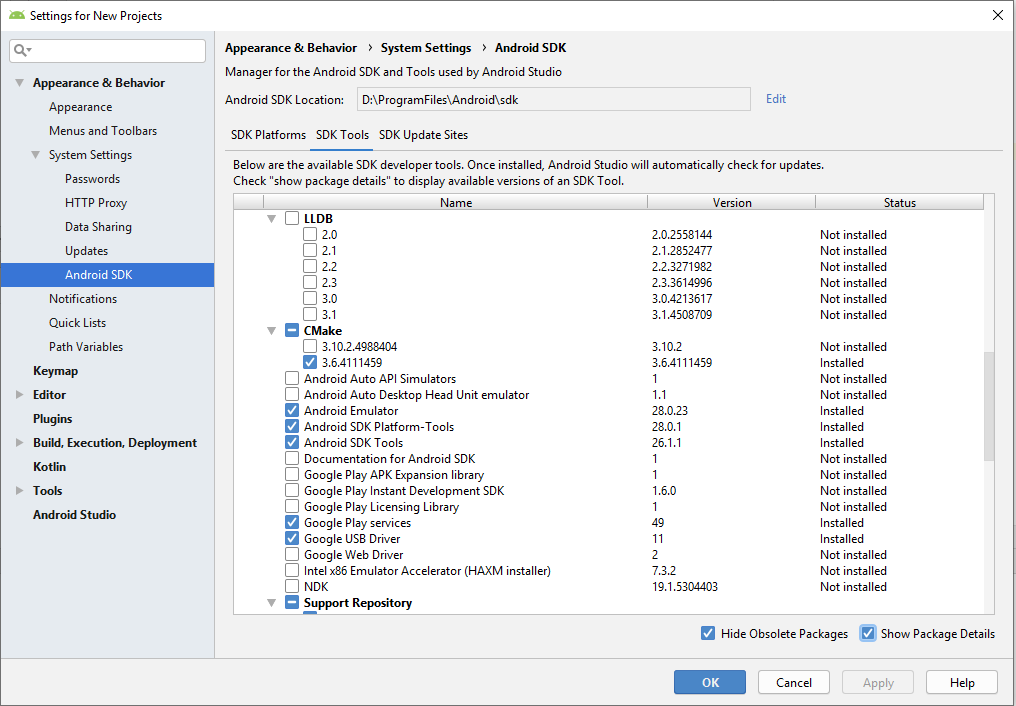Image resolution: width=1016 pixels, height=706 pixels.
Task: Check Documentation for Android SDK checkbox
Action: 292,459
